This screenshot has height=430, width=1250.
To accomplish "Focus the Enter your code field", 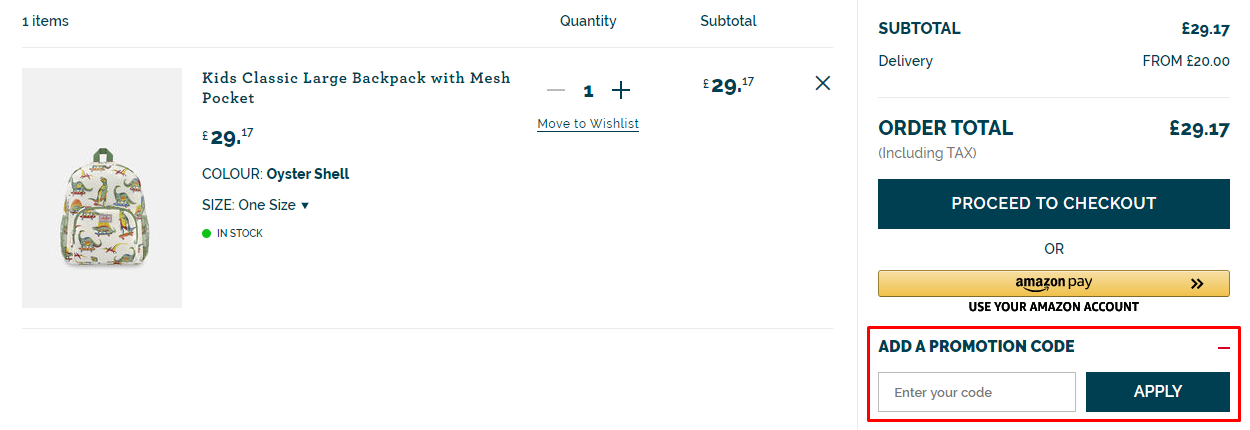I will [x=977, y=392].
